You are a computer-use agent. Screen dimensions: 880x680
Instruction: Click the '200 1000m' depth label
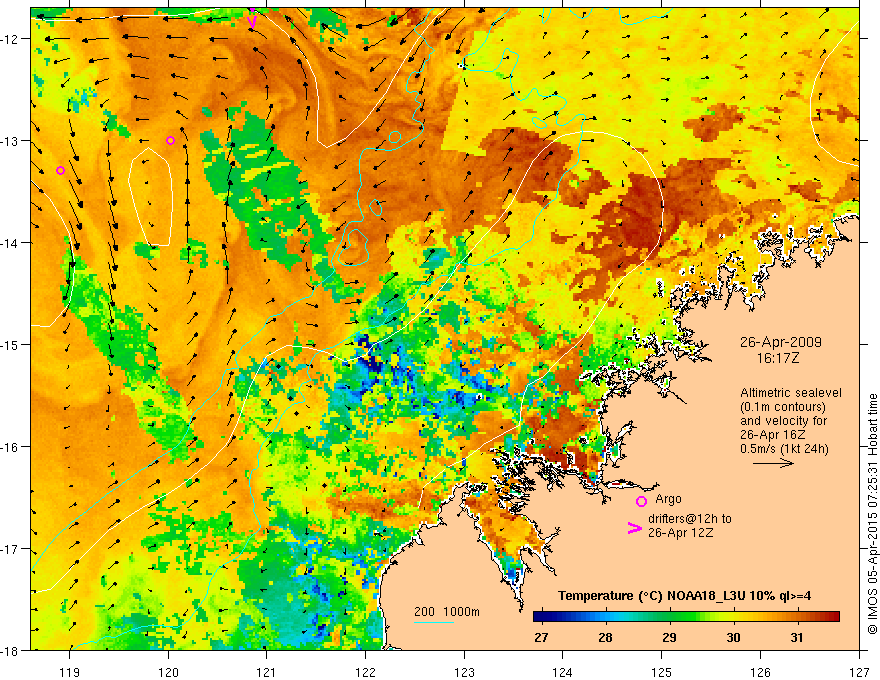pyautogui.click(x=447, y=612)
